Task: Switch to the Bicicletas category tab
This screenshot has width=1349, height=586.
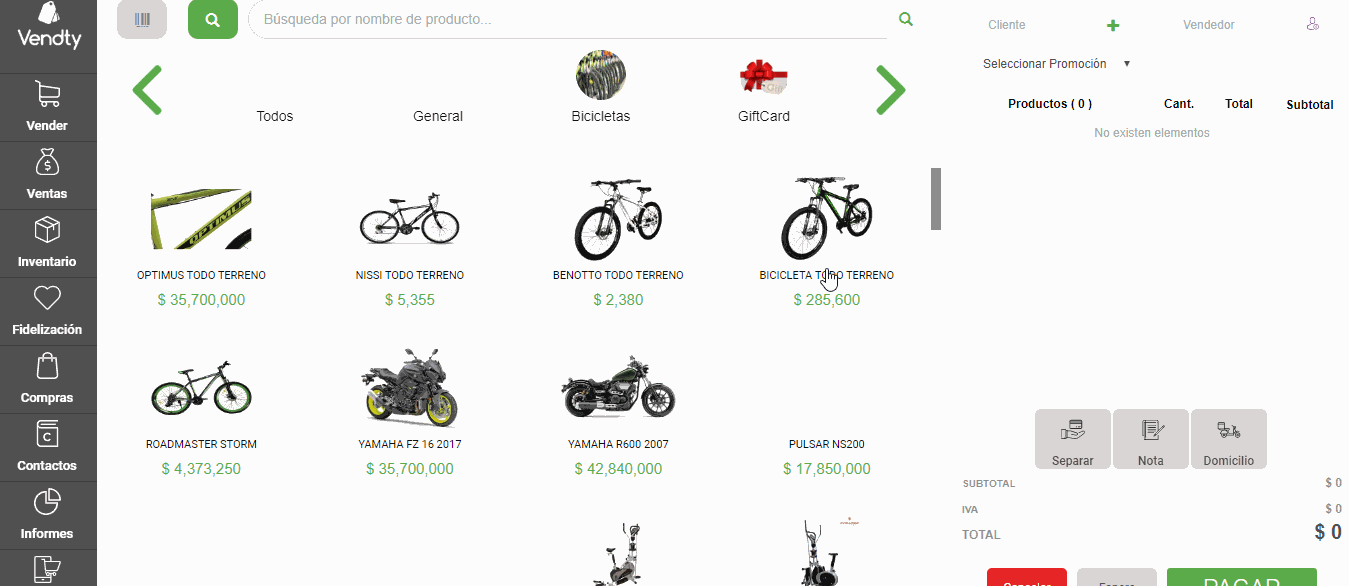Action: coord(600,89)
